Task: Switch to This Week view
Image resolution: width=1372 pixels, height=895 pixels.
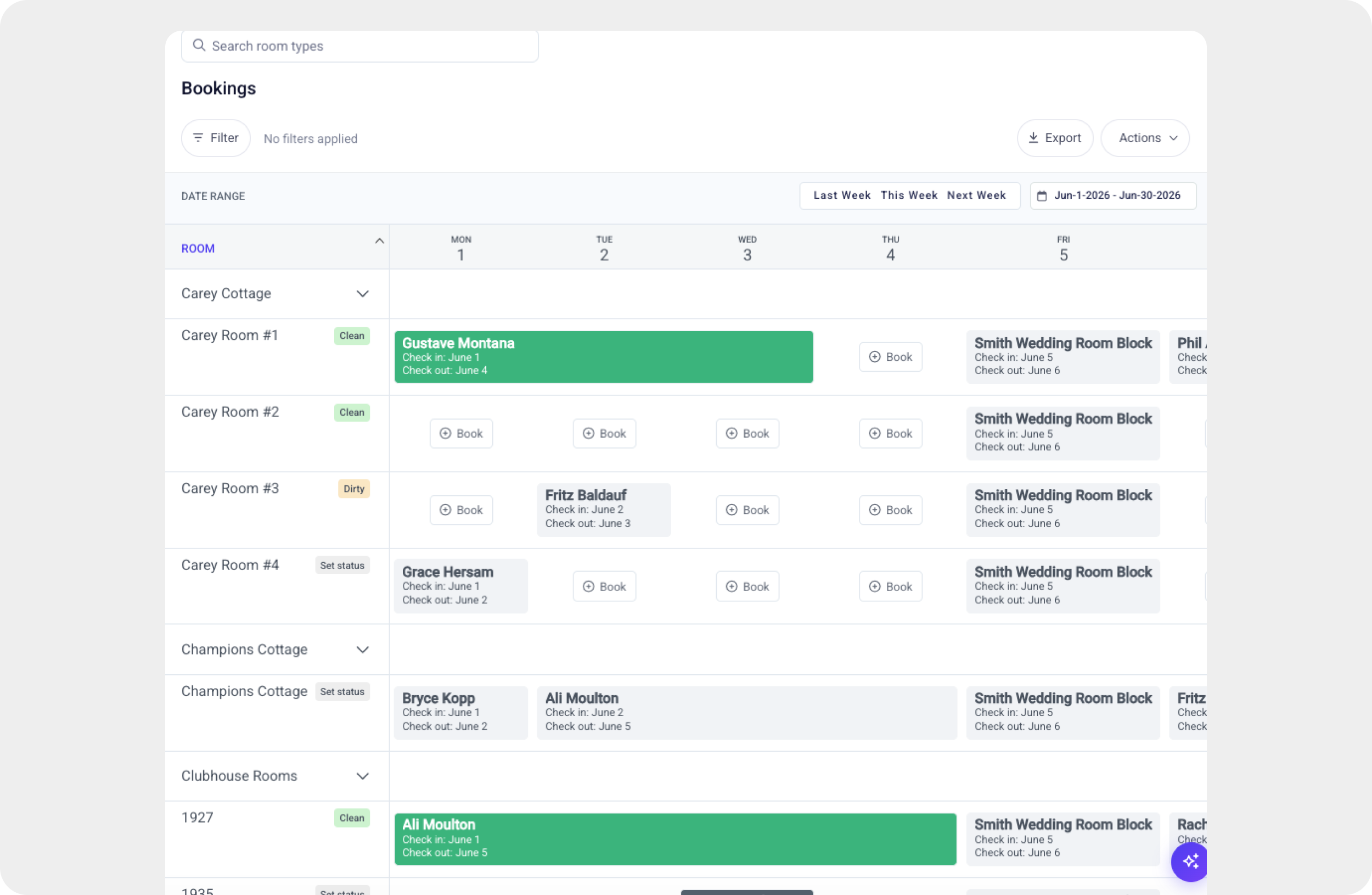Action: [908, 195]
